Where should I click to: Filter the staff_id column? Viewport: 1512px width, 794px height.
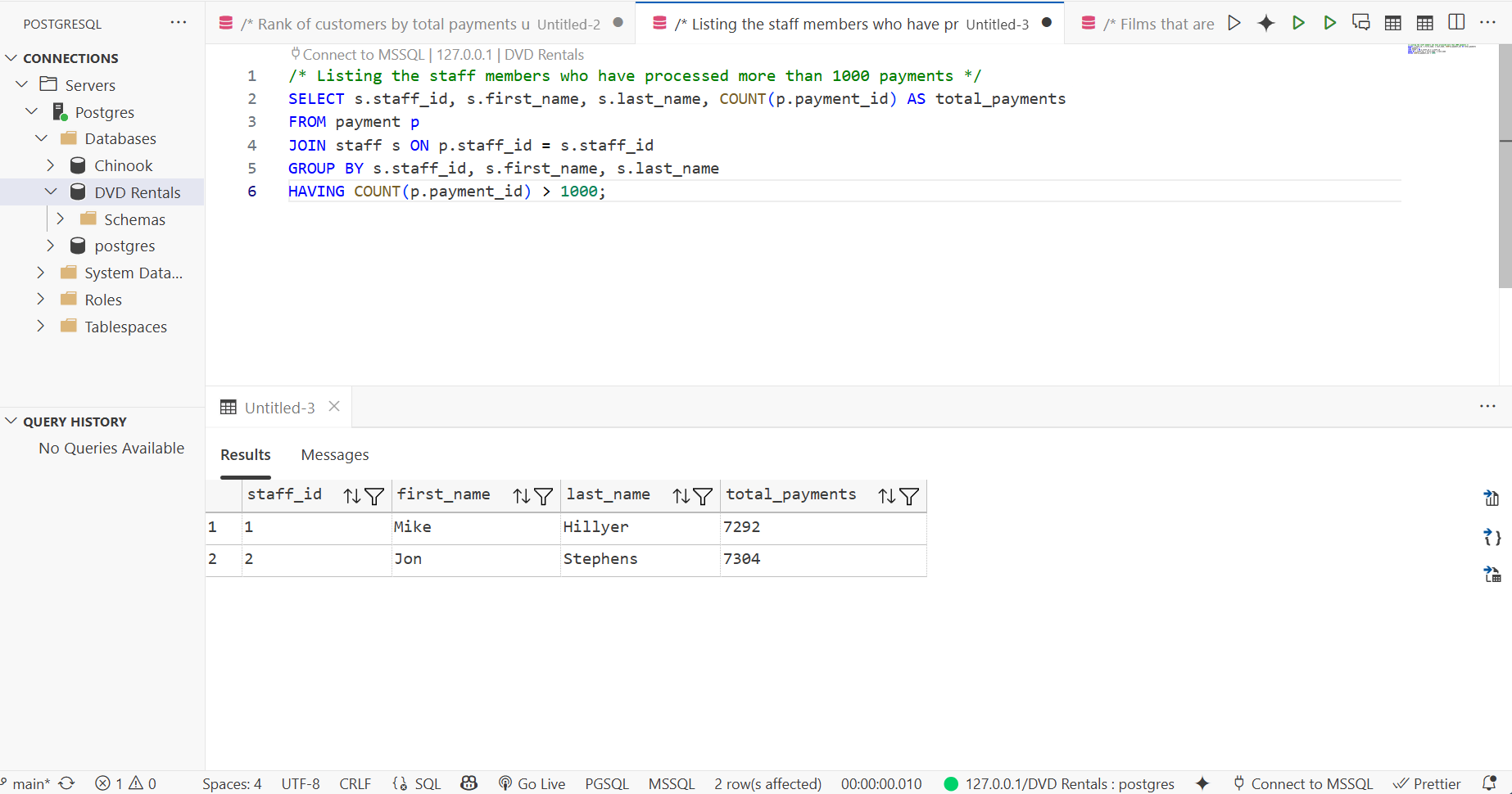click(374, 496)
